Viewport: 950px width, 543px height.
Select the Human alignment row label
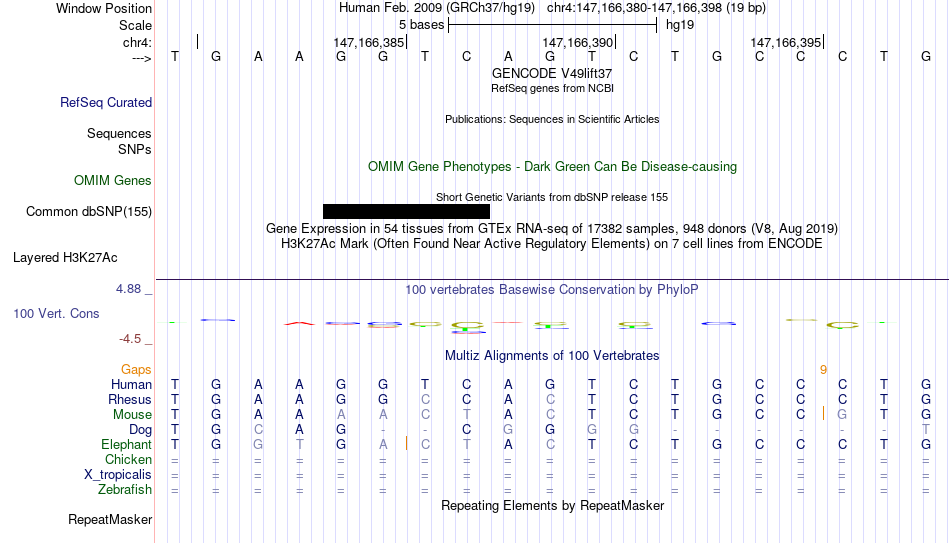click(131, 385)
